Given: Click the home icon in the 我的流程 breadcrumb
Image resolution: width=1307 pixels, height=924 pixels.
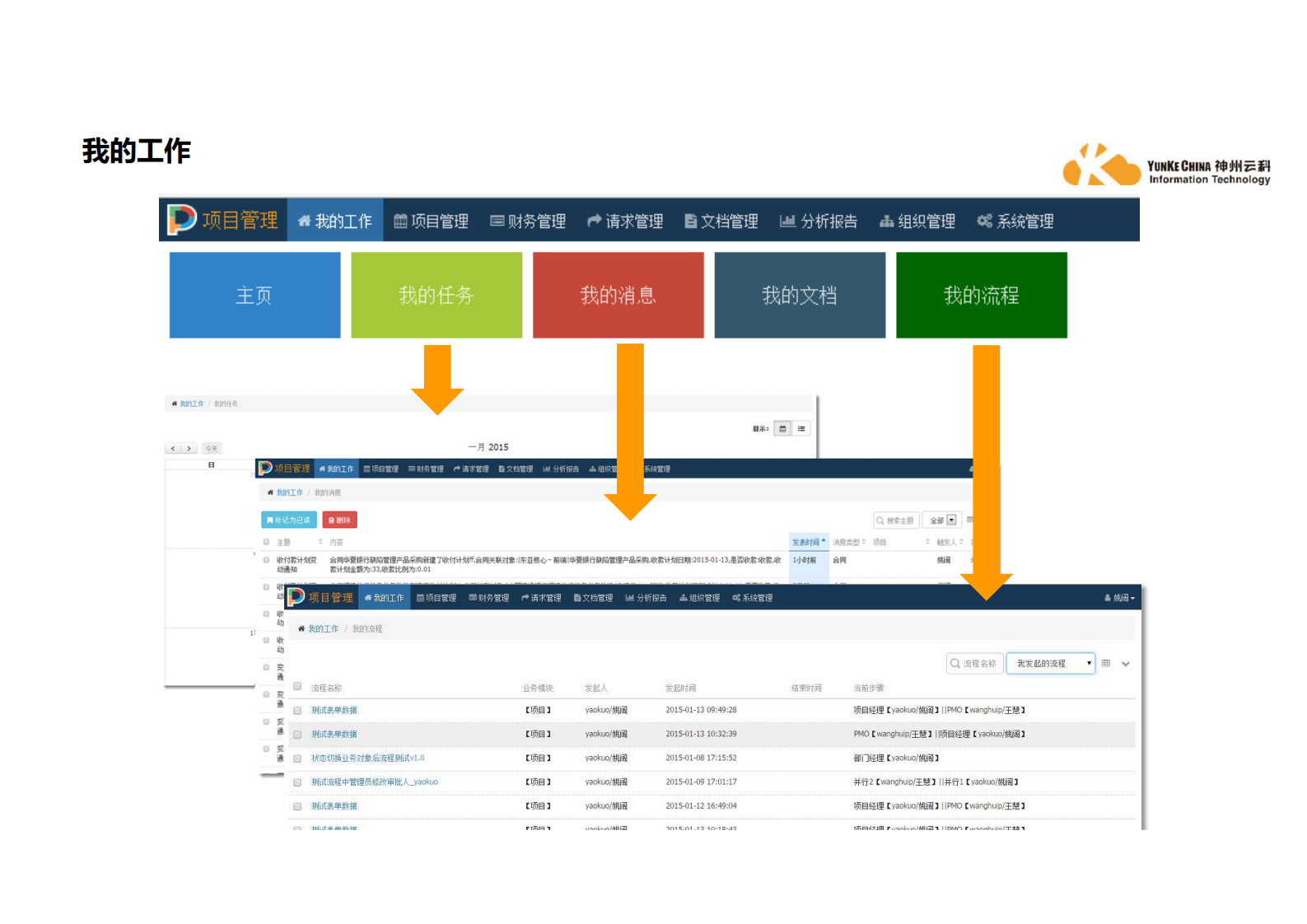Looking at the screenshot, I should (x=301, y=628).
